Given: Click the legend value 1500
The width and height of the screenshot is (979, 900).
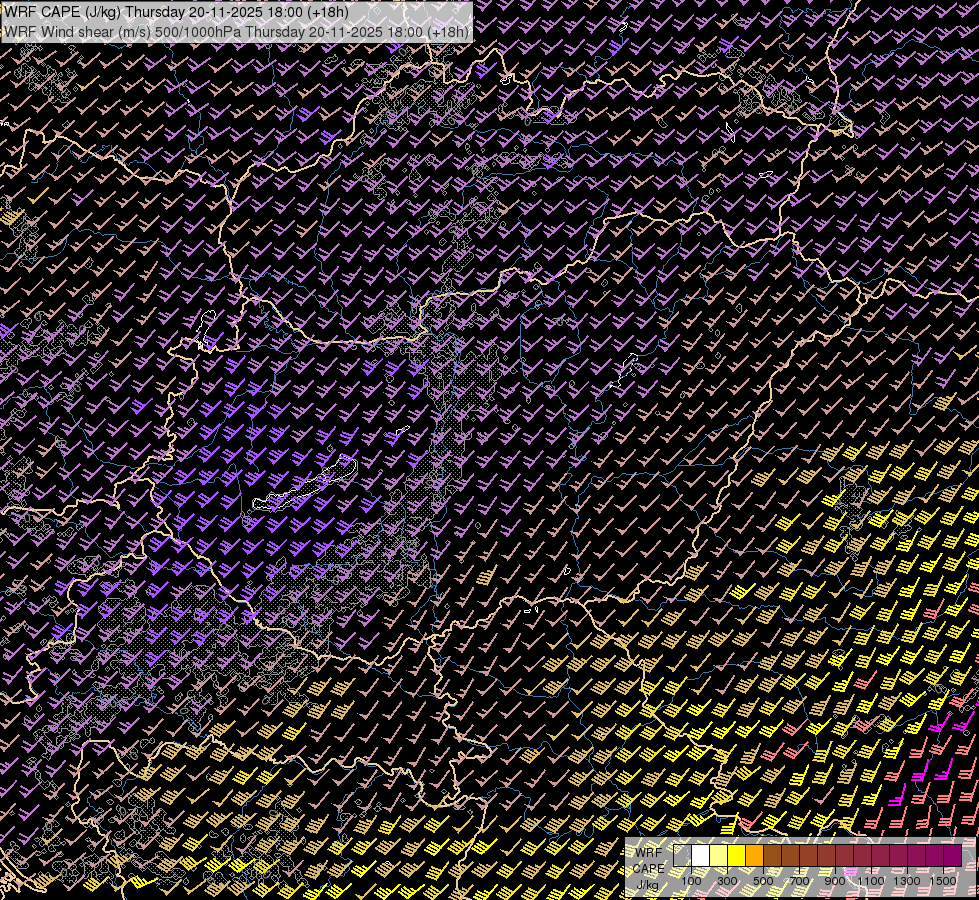Looking at the screenshot, I should (x=943, y=881).
